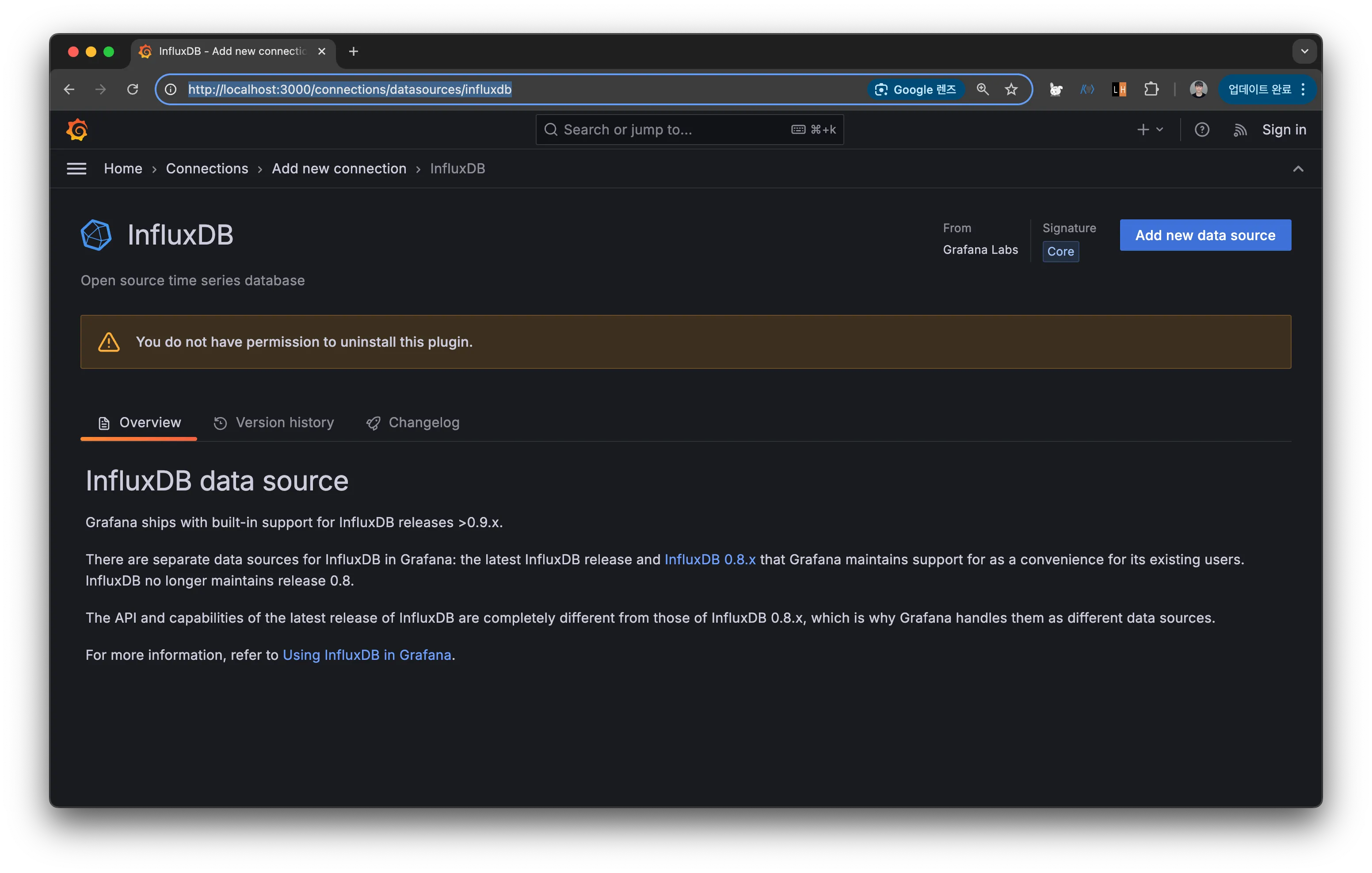Expand the plus new-item dropdown

click(1149, 130)
